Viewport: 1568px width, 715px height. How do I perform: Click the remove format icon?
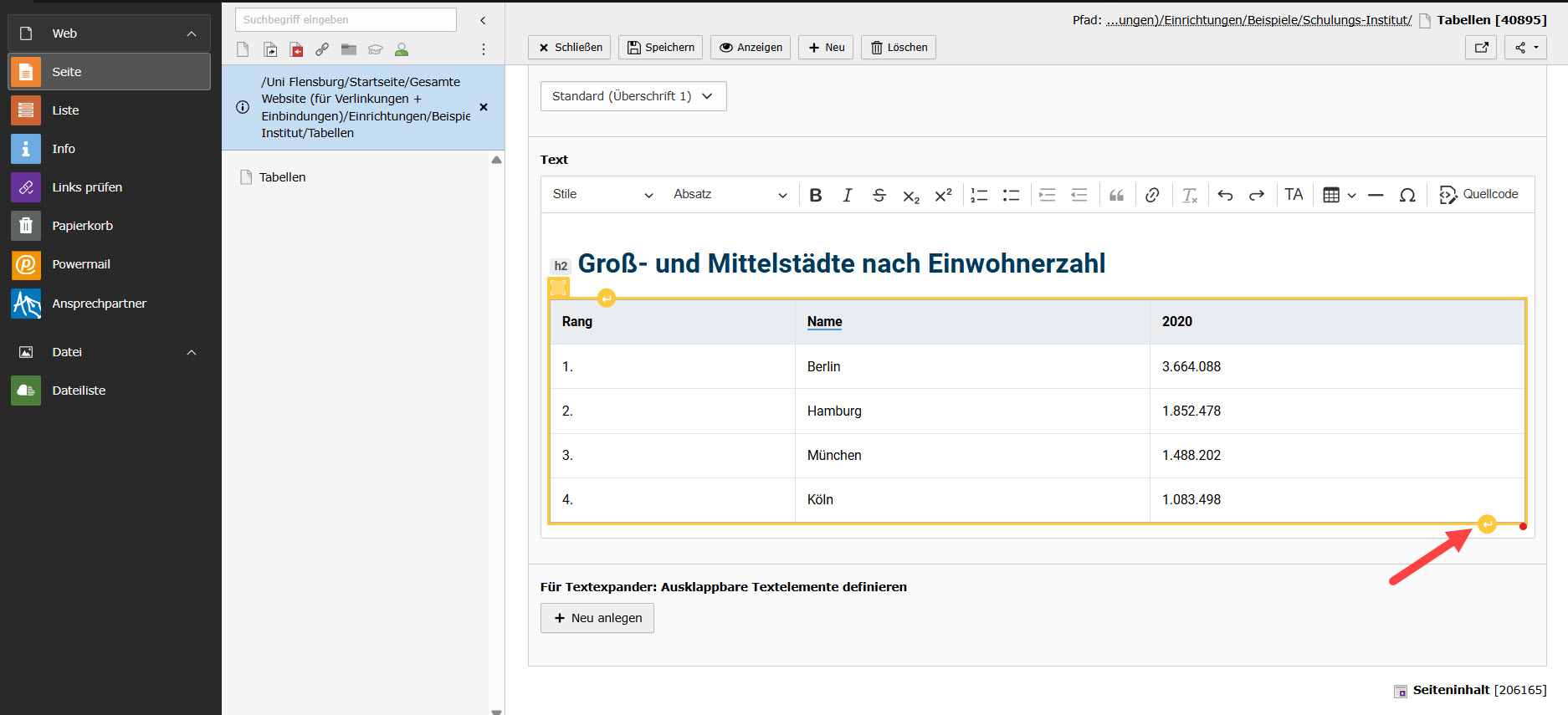click(1189, 195)
